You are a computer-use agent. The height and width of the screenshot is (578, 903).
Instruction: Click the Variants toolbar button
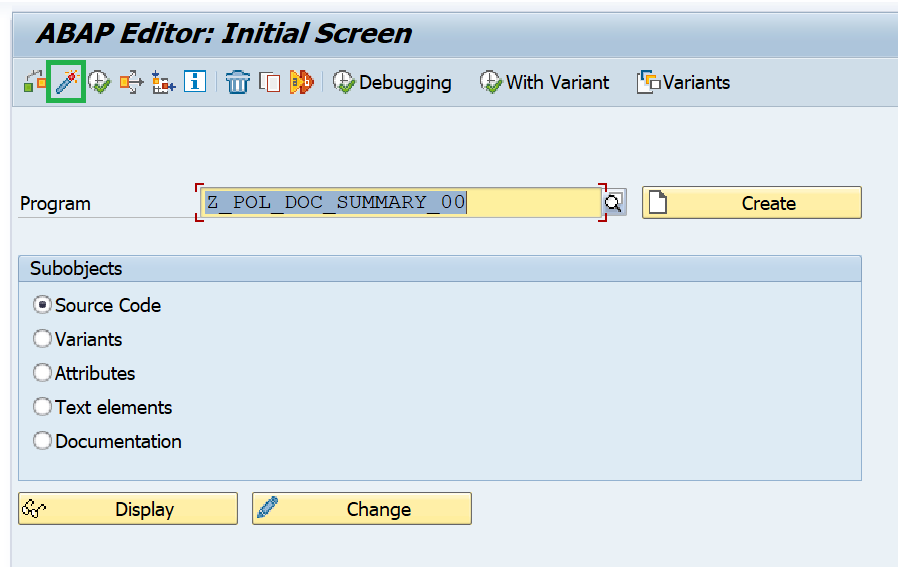click(684, 82)
